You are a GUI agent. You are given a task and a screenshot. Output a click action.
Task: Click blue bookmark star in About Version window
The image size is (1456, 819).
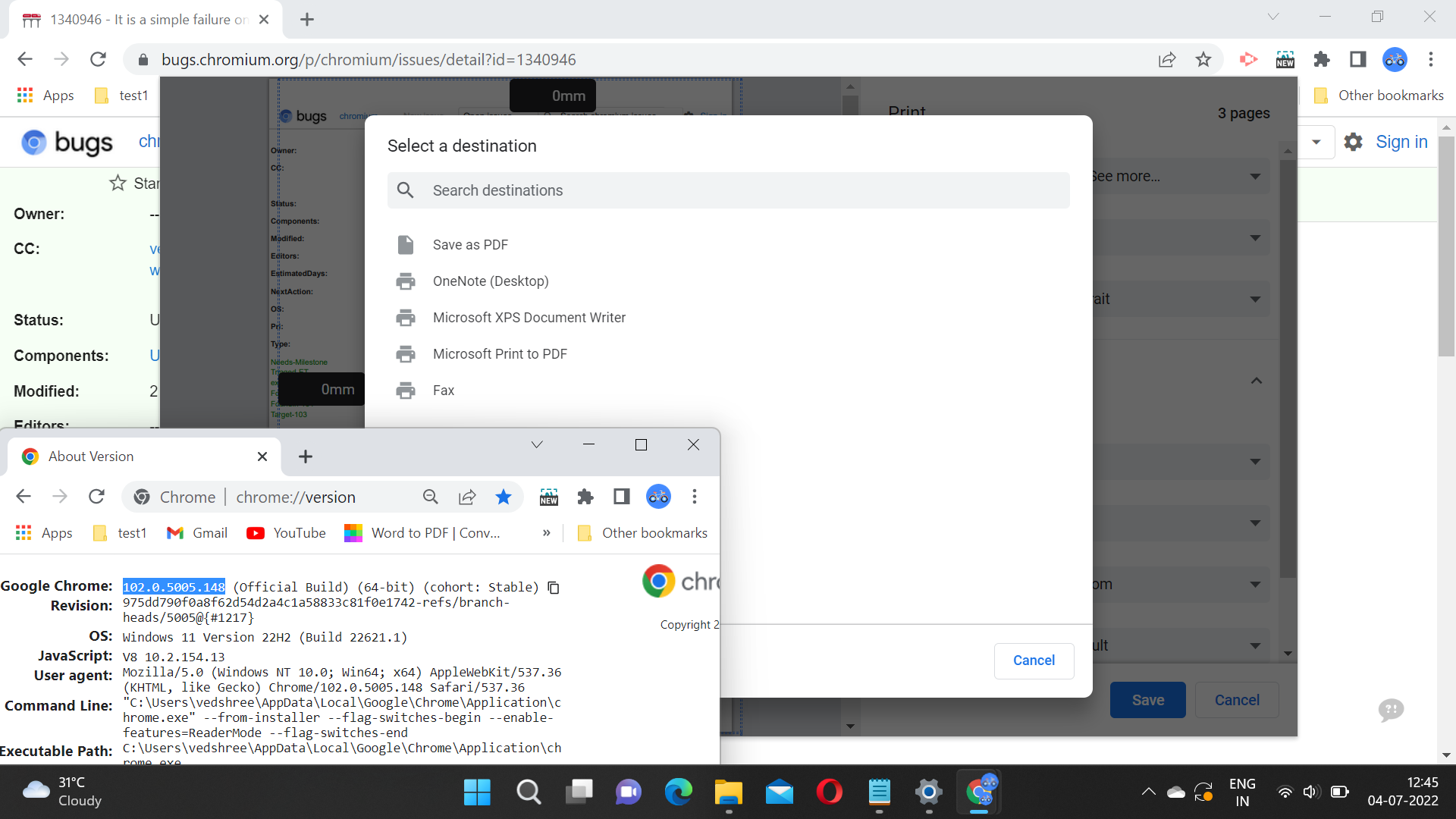504,497
